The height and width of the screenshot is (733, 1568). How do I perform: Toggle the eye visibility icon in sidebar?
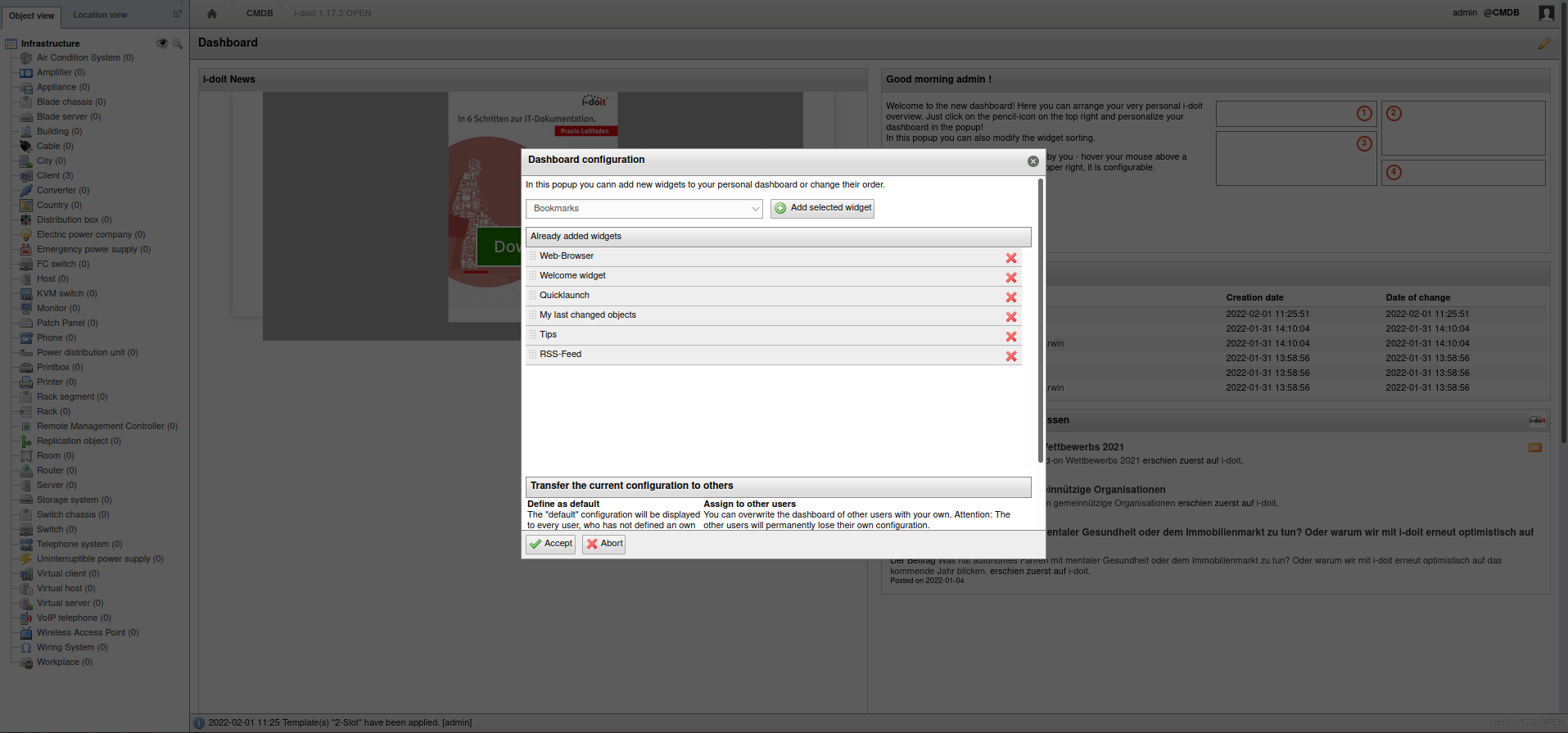pos(162,43)
